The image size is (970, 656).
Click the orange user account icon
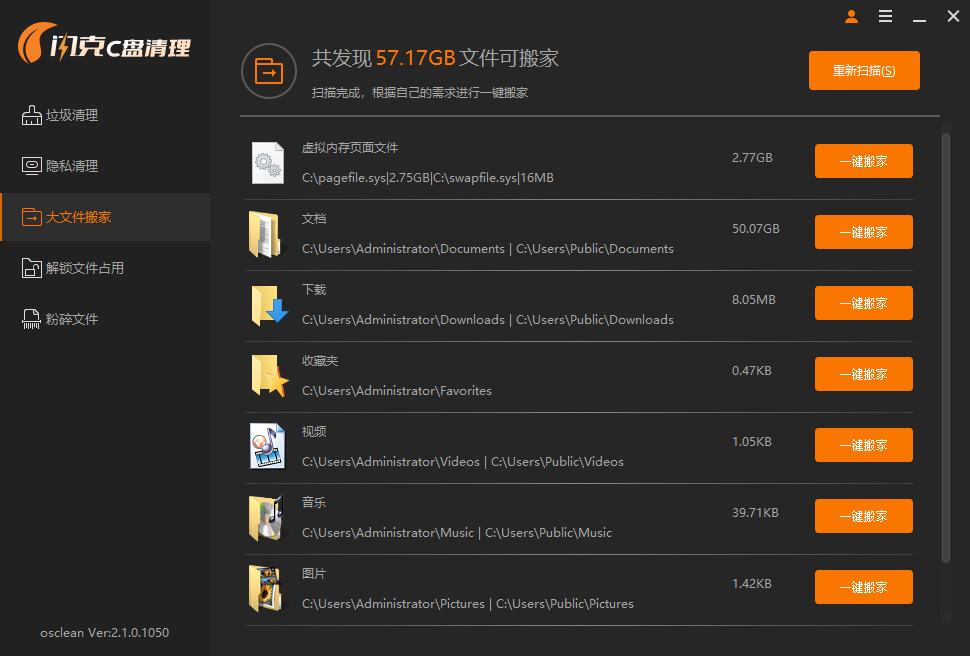pos(851,17)
